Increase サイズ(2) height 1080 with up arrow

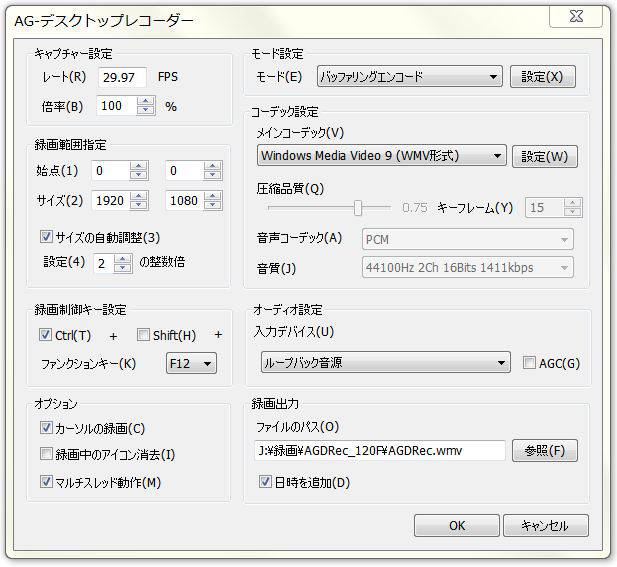(x=212, y=196)
